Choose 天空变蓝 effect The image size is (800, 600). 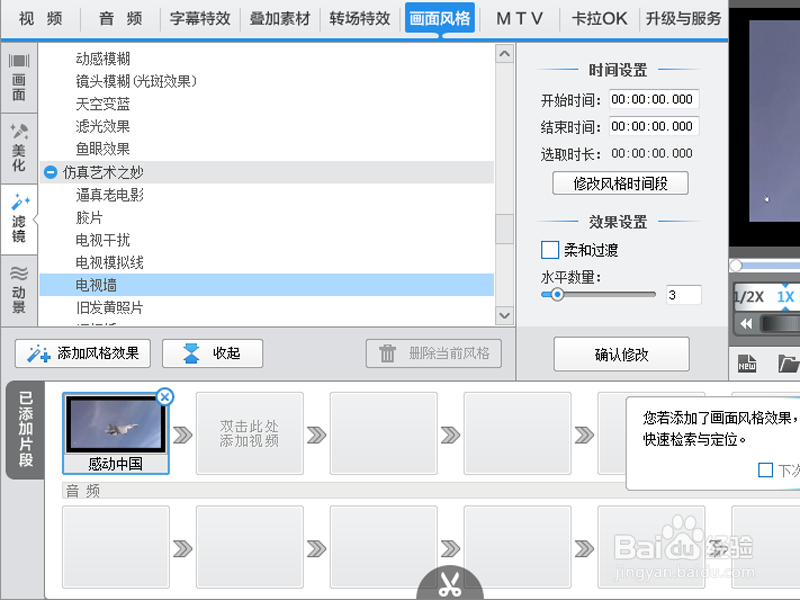(103, 104)
